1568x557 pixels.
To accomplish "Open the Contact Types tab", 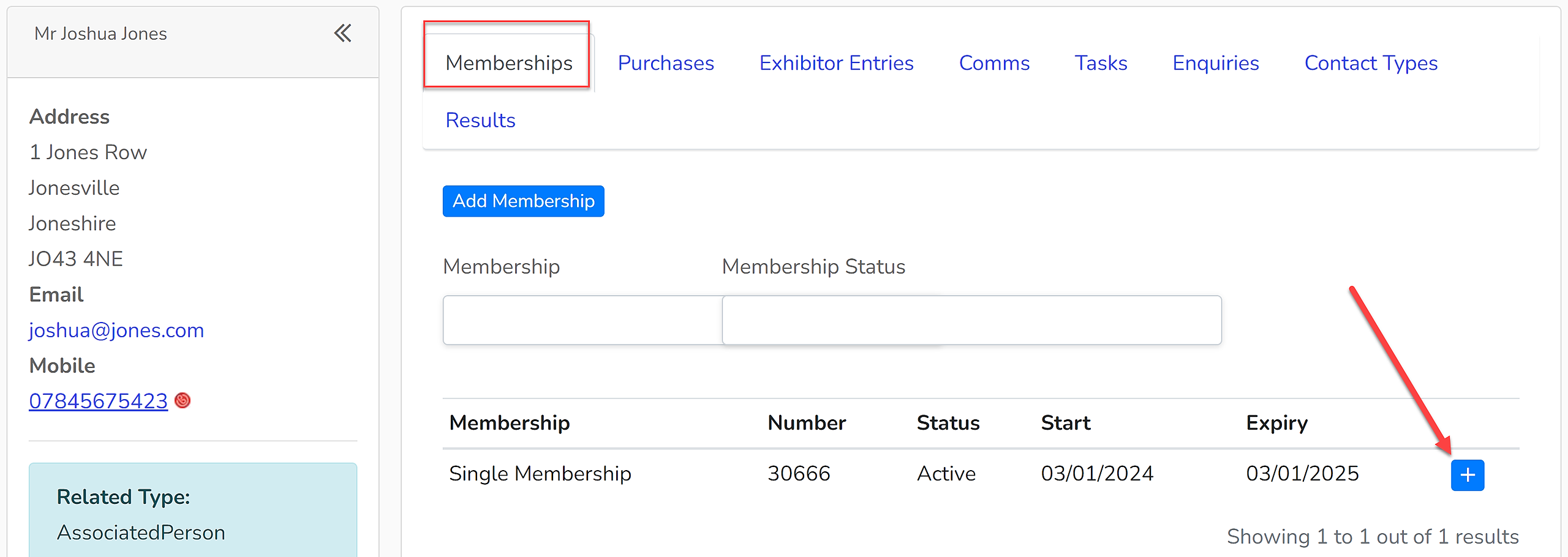I will click(x=1371, y=63).
